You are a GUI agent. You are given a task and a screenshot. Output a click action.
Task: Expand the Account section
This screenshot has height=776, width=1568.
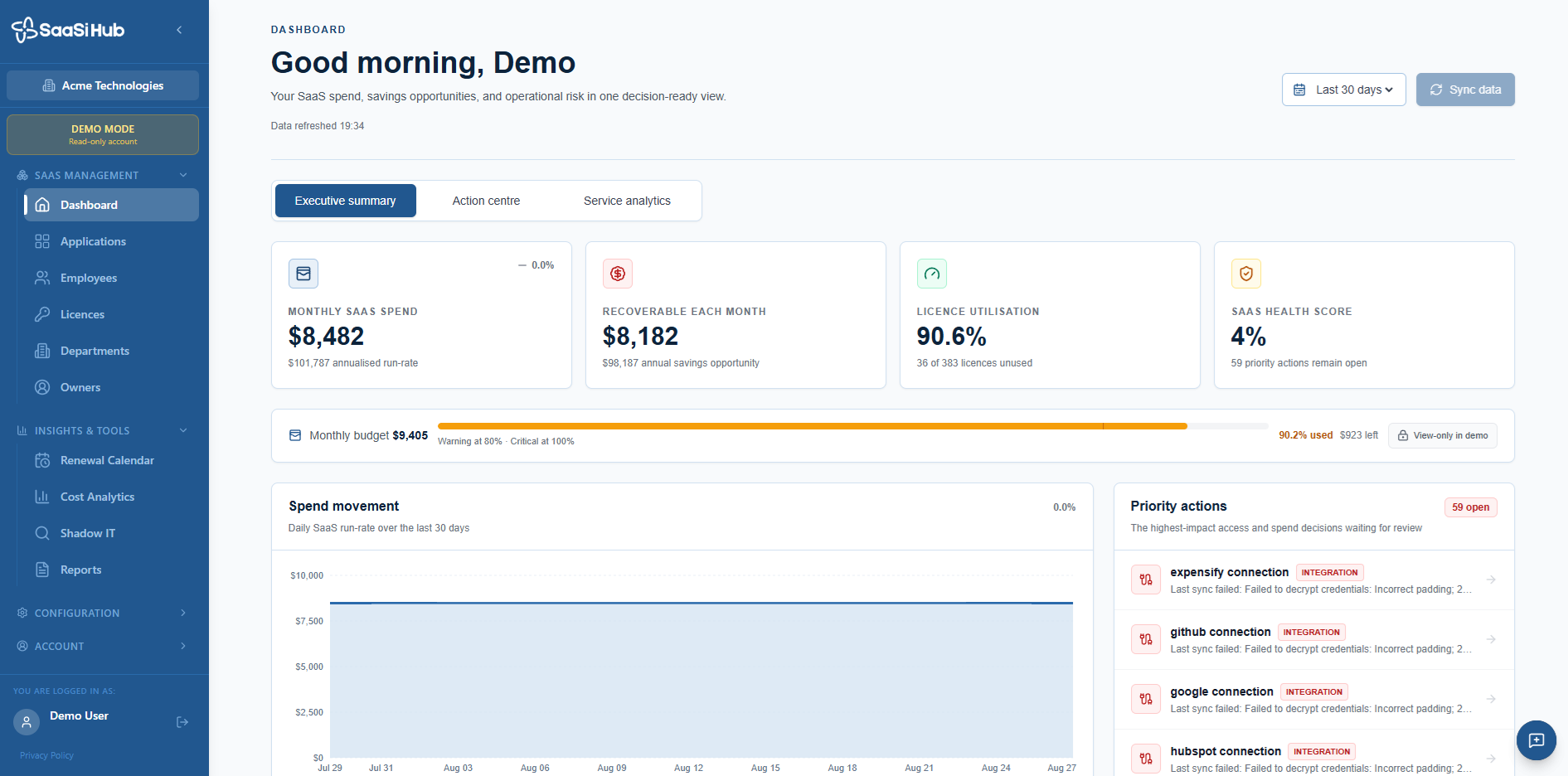coord(183,646)
